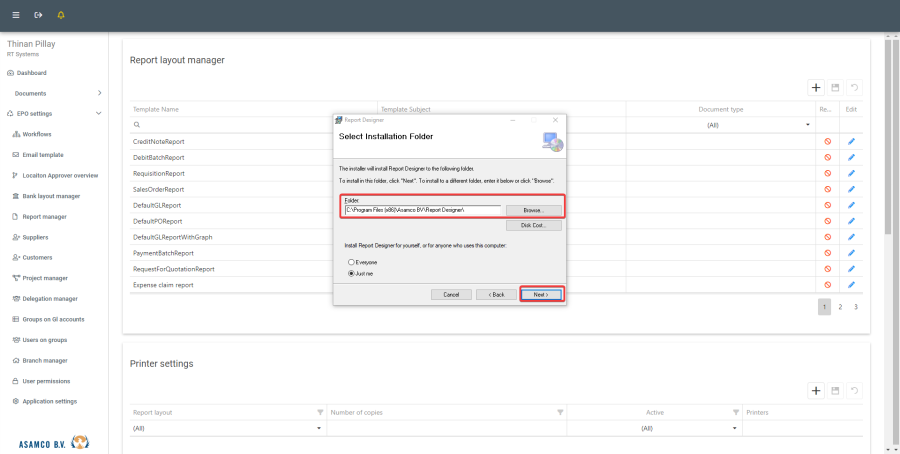This screenshot has width=900, height=454.
Task: Click edit pencil for CreditNoteReport row
Action: (852, 142)
